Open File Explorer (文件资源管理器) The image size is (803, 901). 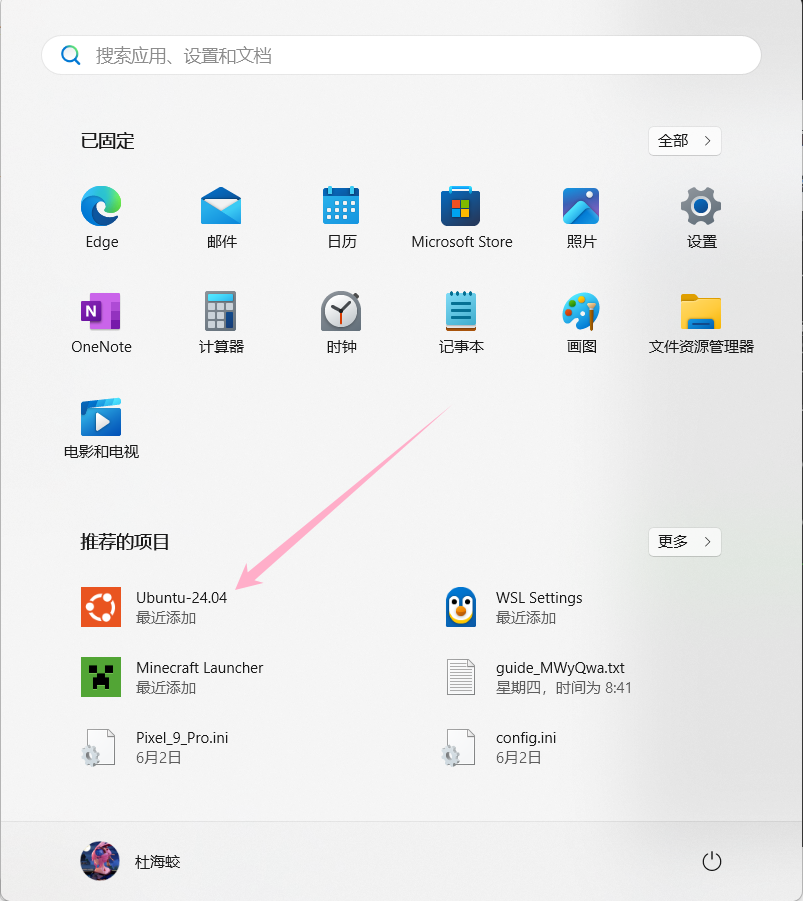tap(701, 311)
